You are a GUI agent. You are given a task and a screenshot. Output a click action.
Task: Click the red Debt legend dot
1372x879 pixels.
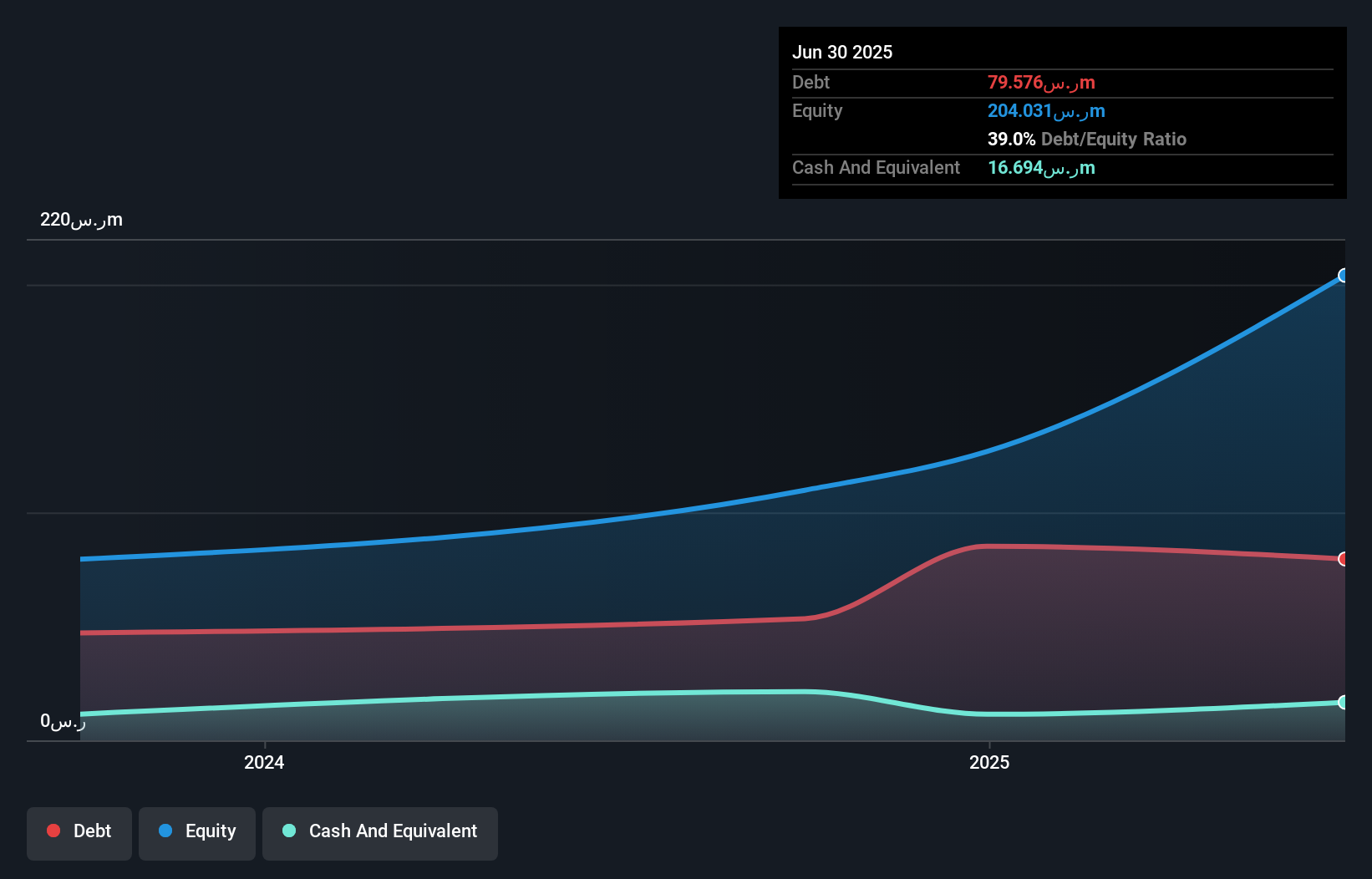point(53,831)
